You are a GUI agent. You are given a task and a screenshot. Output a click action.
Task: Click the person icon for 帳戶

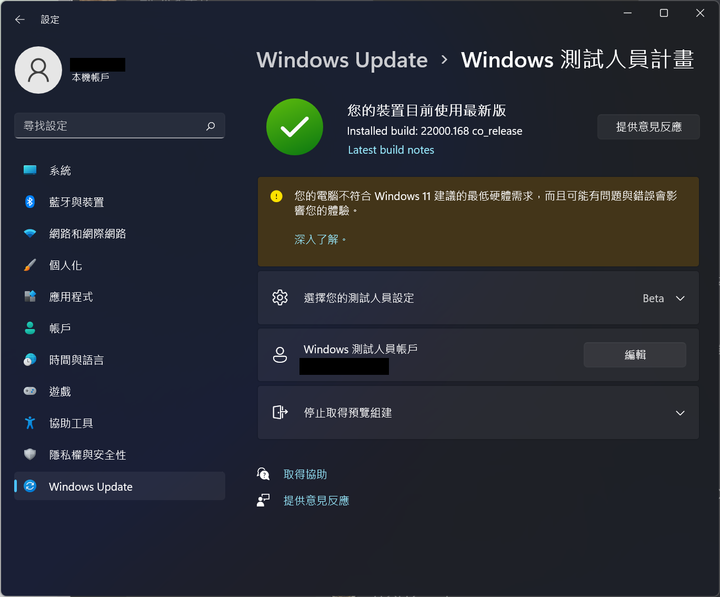pyautogui.click(x=30, y=328)
